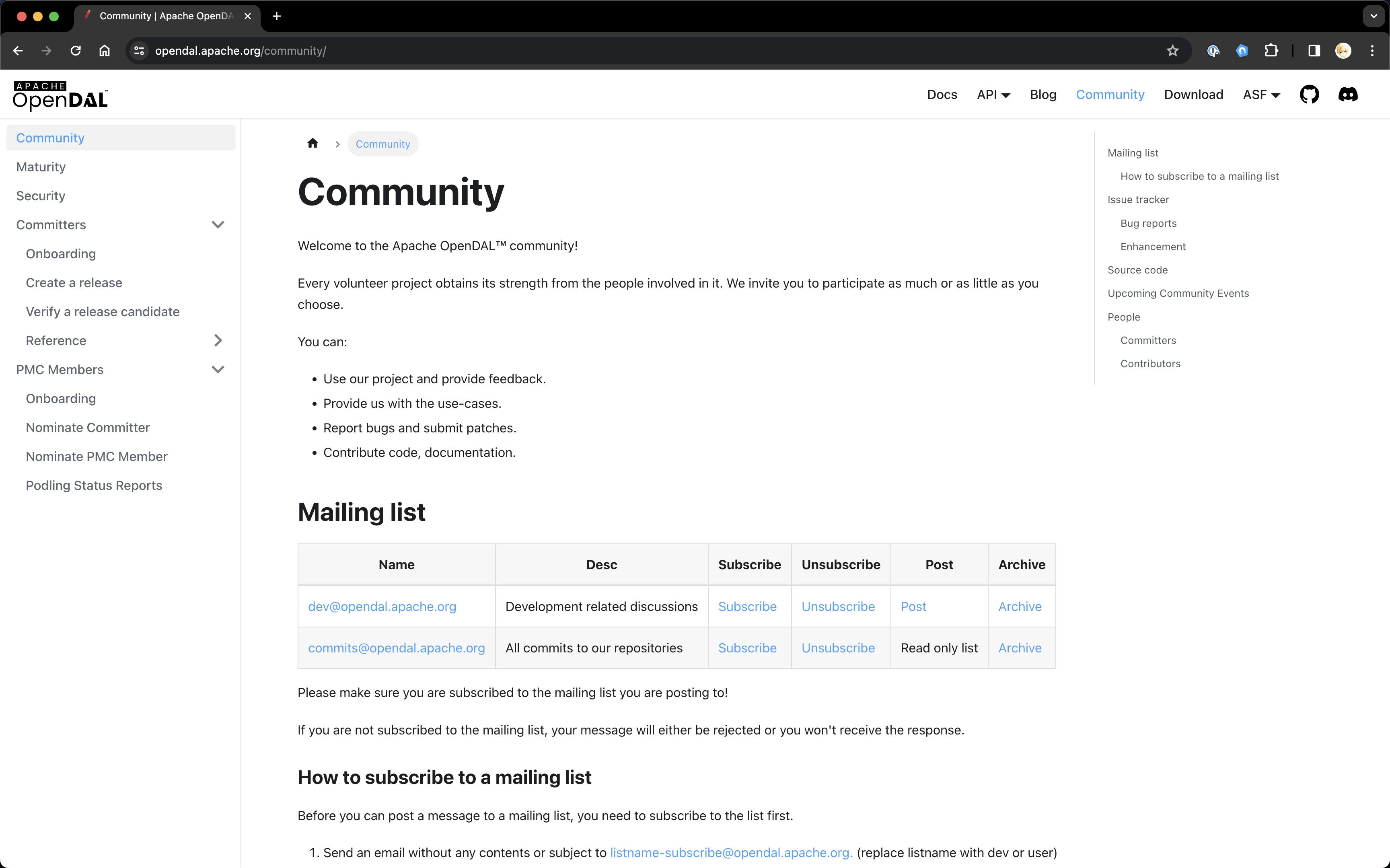The width and height of the screenshot is (1390, 868).
Task: Collapse the PMC Members sidebar section
Action: tap(218, 370)
